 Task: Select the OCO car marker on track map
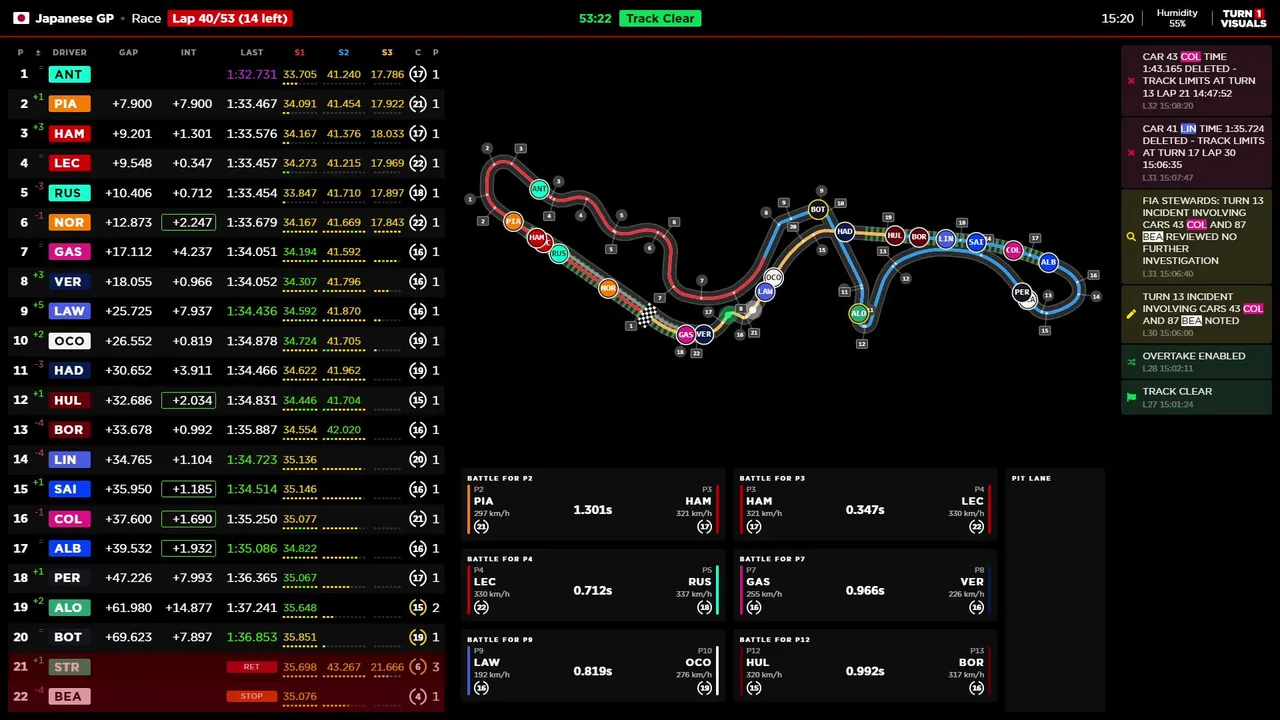pos(773,277)
